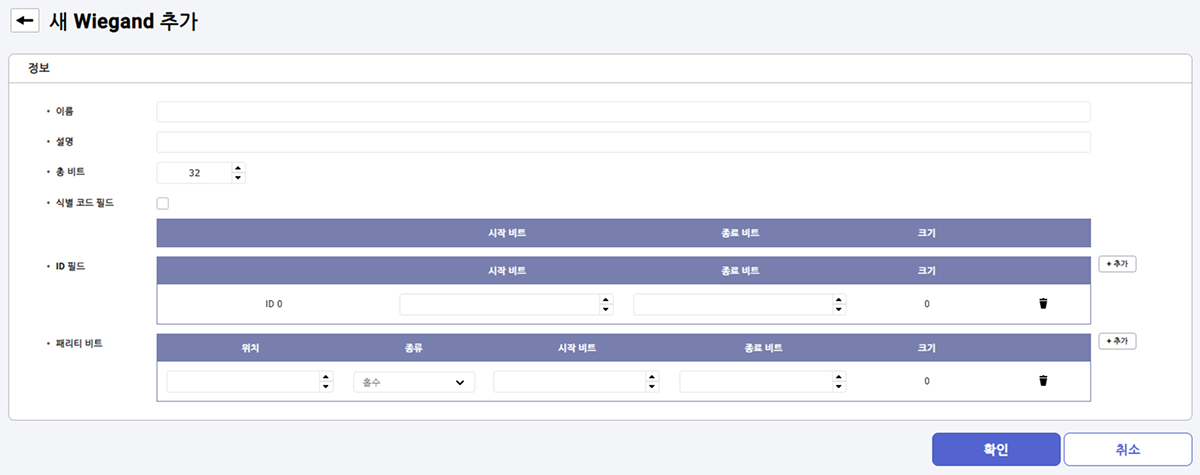1200x475 pixels.
Task: Cancel with the 취소 button
Action: pos(1127,450)
